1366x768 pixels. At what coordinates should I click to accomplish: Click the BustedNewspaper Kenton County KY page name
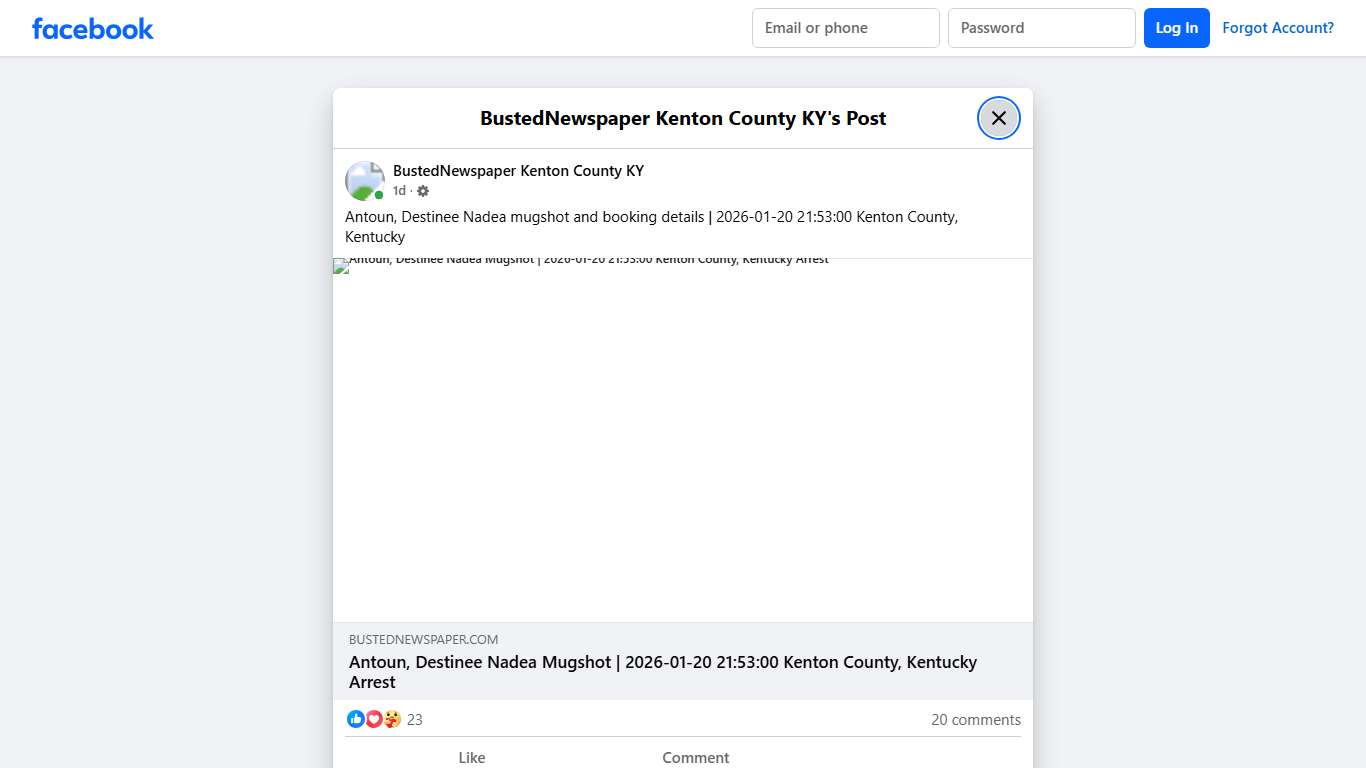[x=518, y=170]
